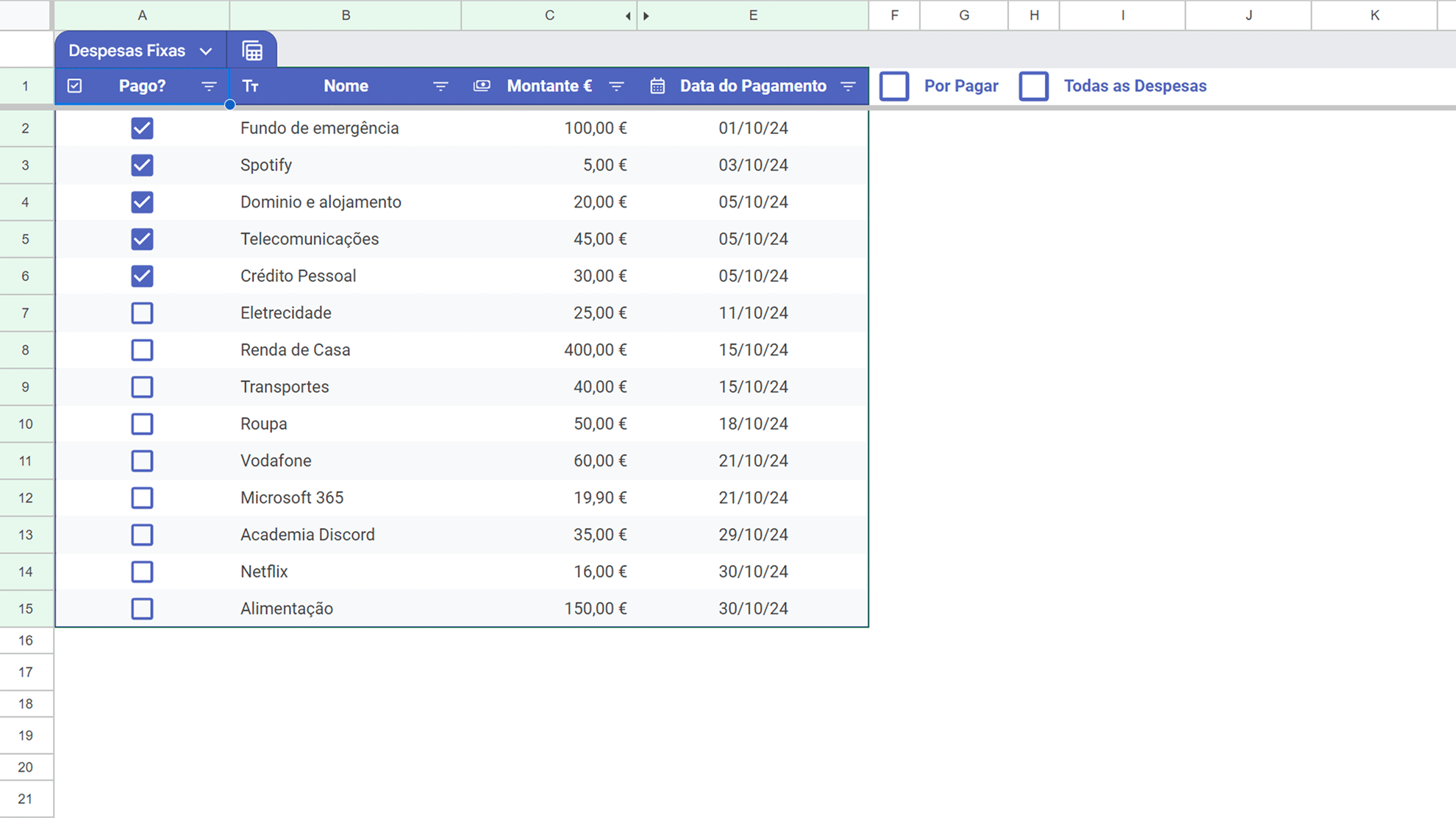1456x818 pixels.
Task: Click the table view grid icon
Action: (x=252, y=51)
